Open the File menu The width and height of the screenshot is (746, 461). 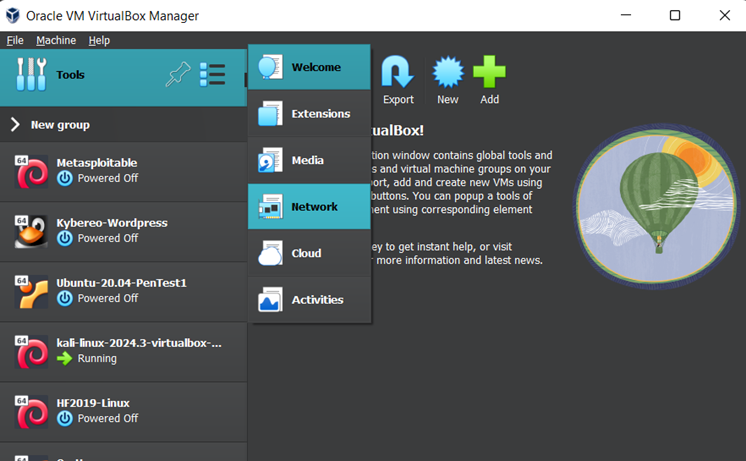click(15, 40)
